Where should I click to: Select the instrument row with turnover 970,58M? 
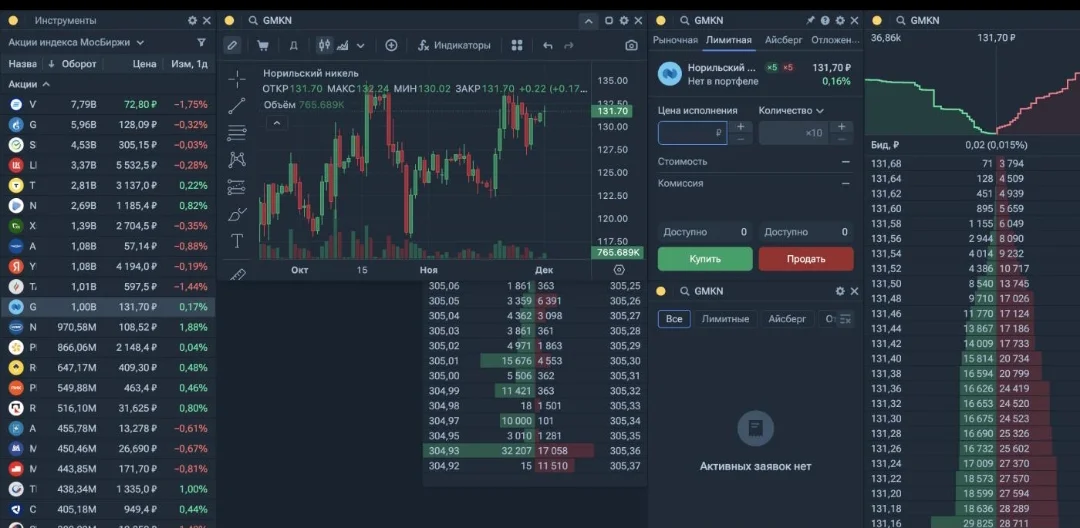tap(108, 327)
